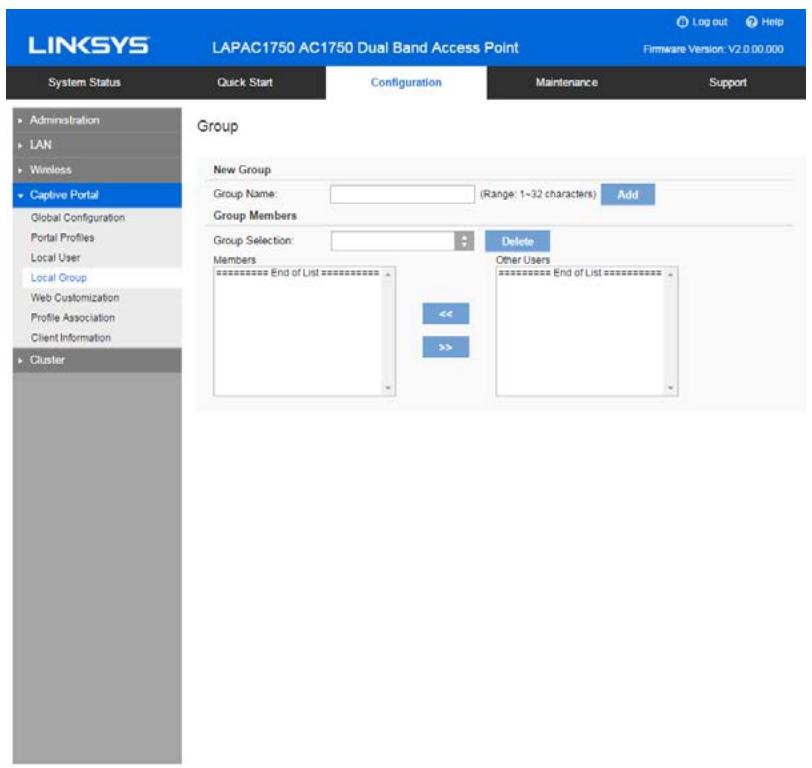Open the Support tab
Image resolution: width=812 pixels, height=768 pixels.
click(728, 82)
